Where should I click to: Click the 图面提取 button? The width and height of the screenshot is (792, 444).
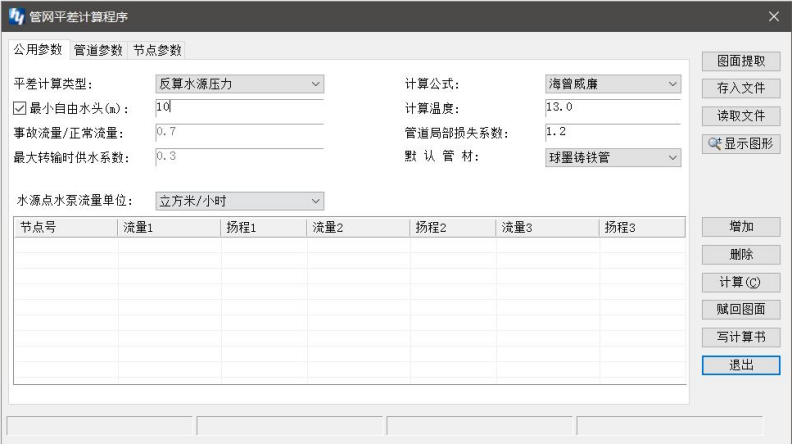click(741, 62)
